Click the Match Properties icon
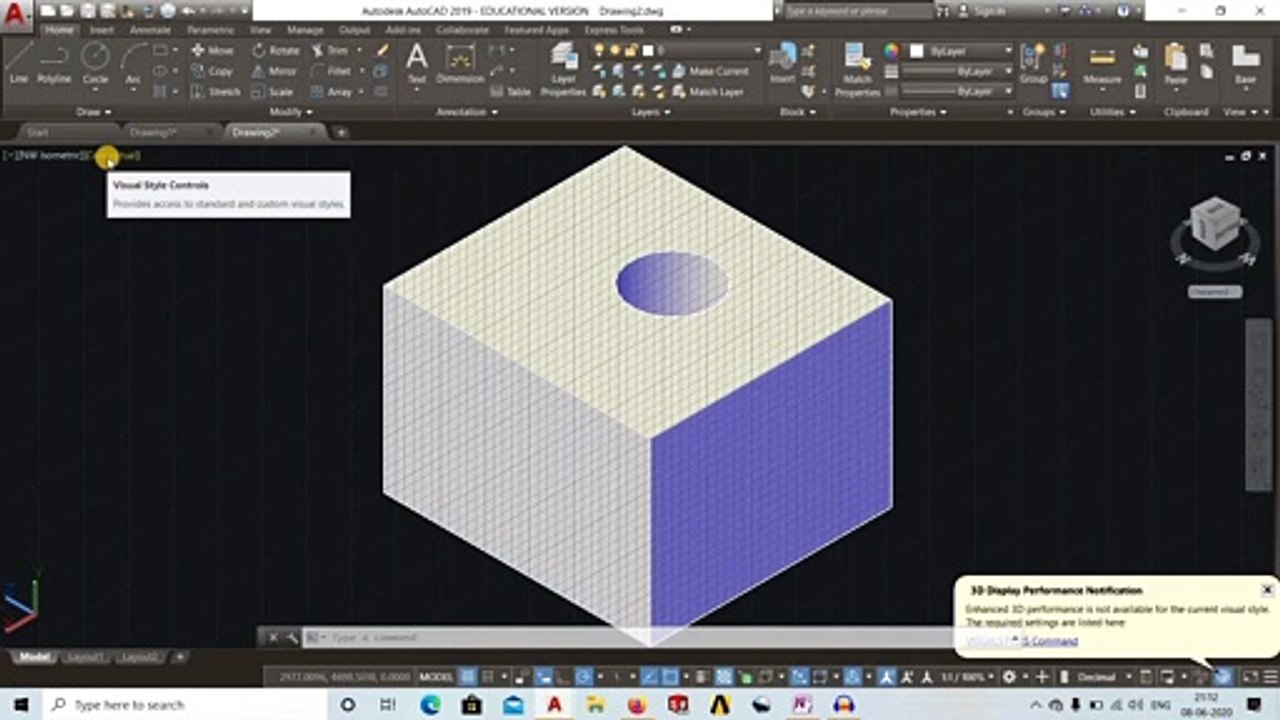This screenshot has height=720, width=1280. coord(857,69)
